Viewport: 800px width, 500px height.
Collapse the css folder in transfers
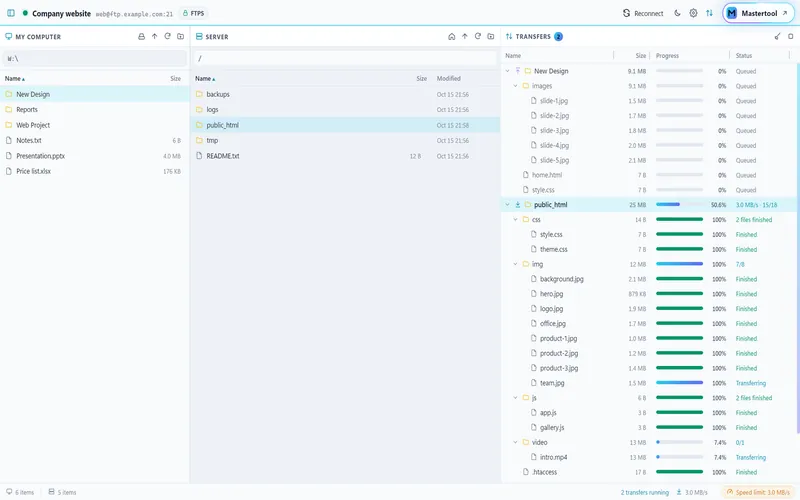click(516, 219)
